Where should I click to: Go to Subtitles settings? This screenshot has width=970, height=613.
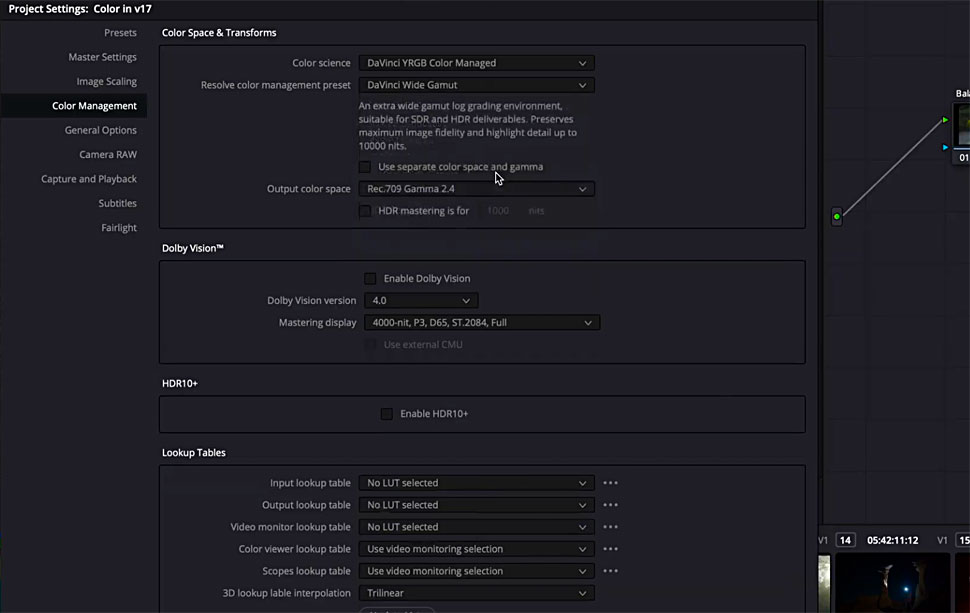pyautogui.click(x=117, y=203)
